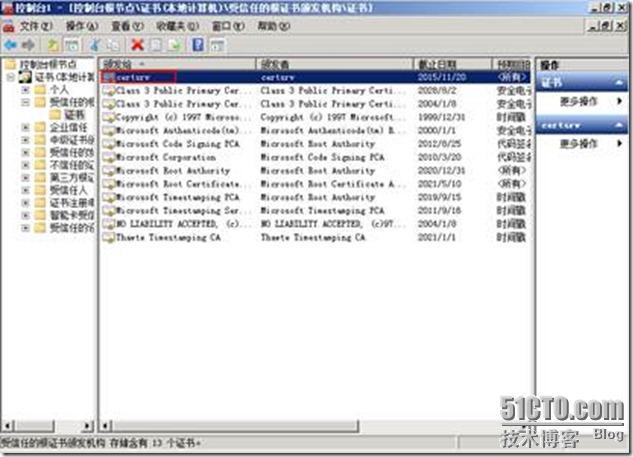The width and height of the screenshot is (633, 457).
Task: Click the 控制台根节点 folder icon
Action: tap(10, 64)
